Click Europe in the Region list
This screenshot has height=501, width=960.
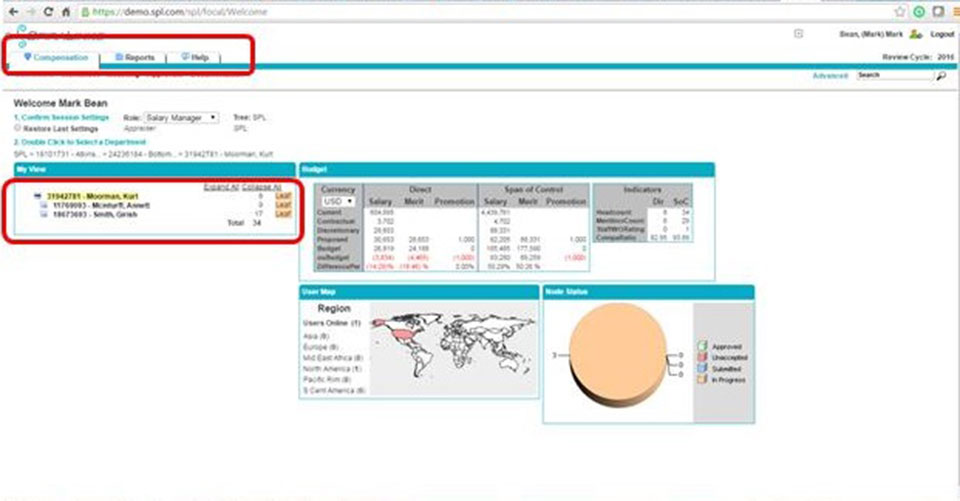321,347
